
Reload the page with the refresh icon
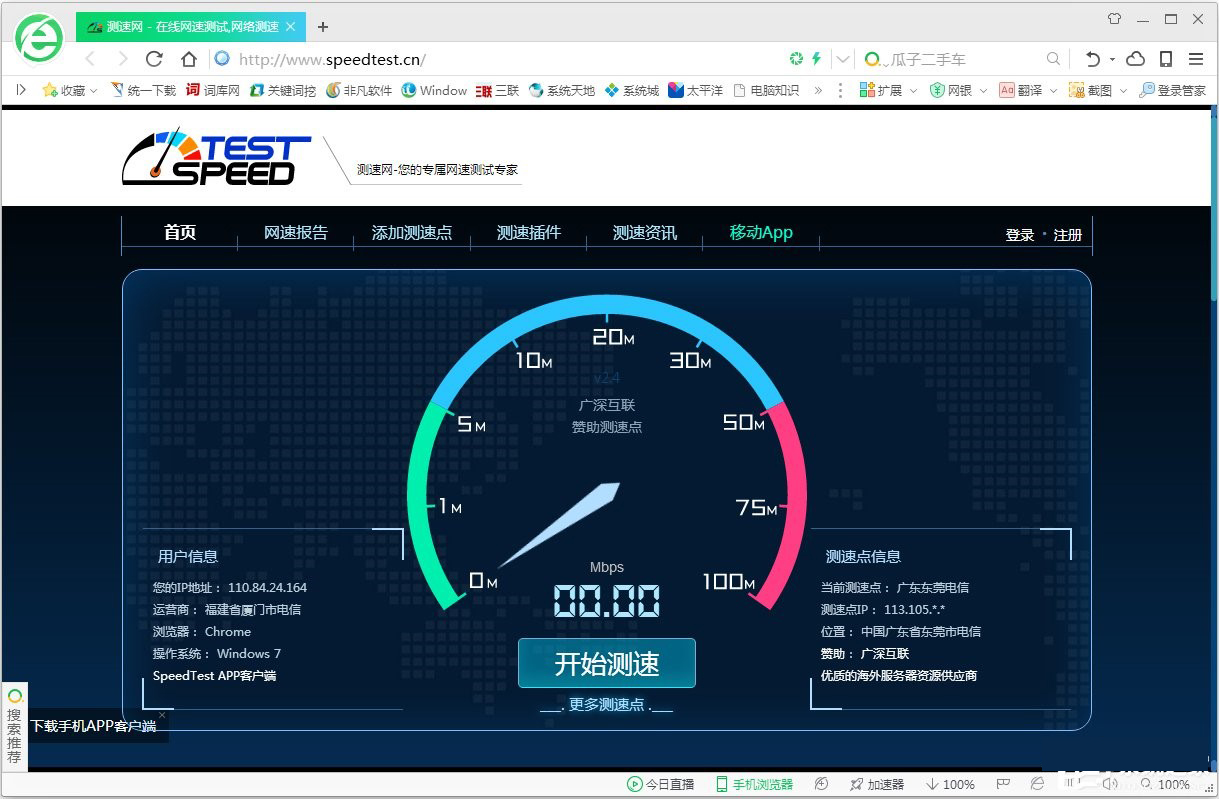(154, 59)
